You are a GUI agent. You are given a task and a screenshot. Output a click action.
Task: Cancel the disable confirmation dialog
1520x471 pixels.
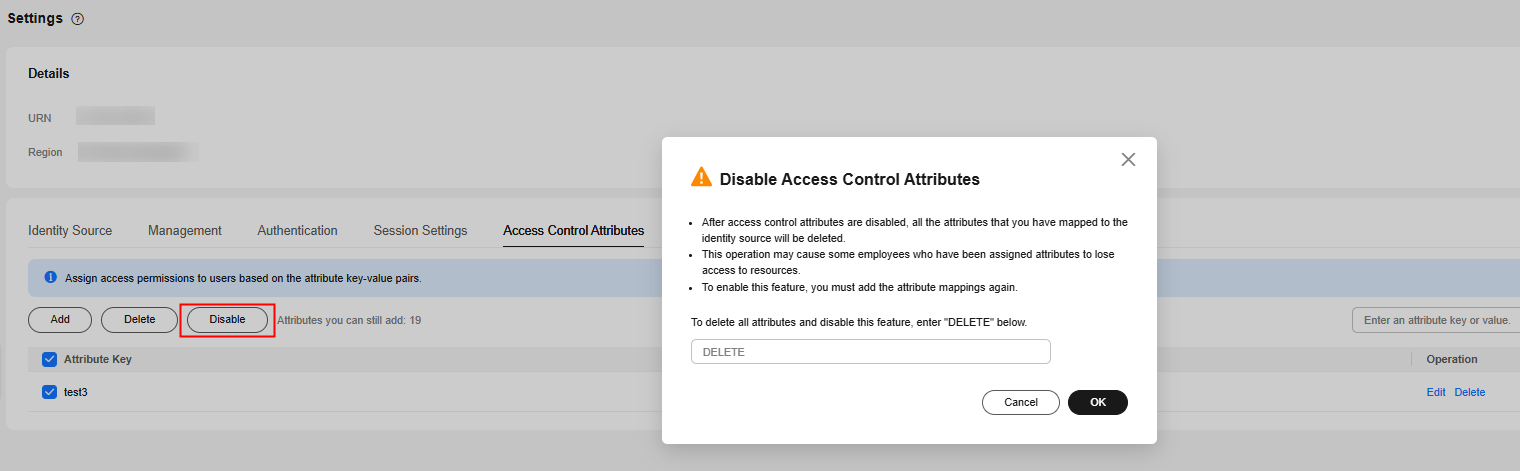click(1021, 402)
